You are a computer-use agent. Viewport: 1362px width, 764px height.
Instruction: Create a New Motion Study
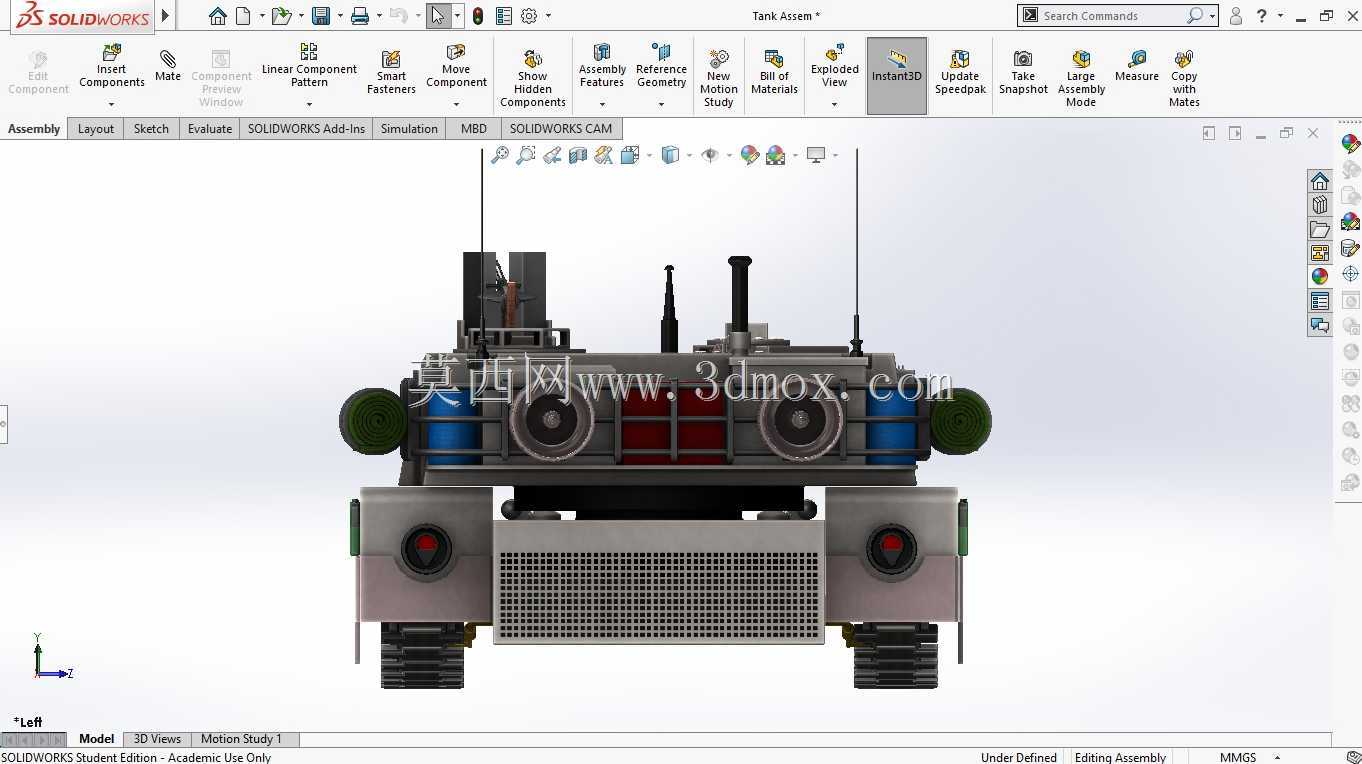tap(719, 78)
